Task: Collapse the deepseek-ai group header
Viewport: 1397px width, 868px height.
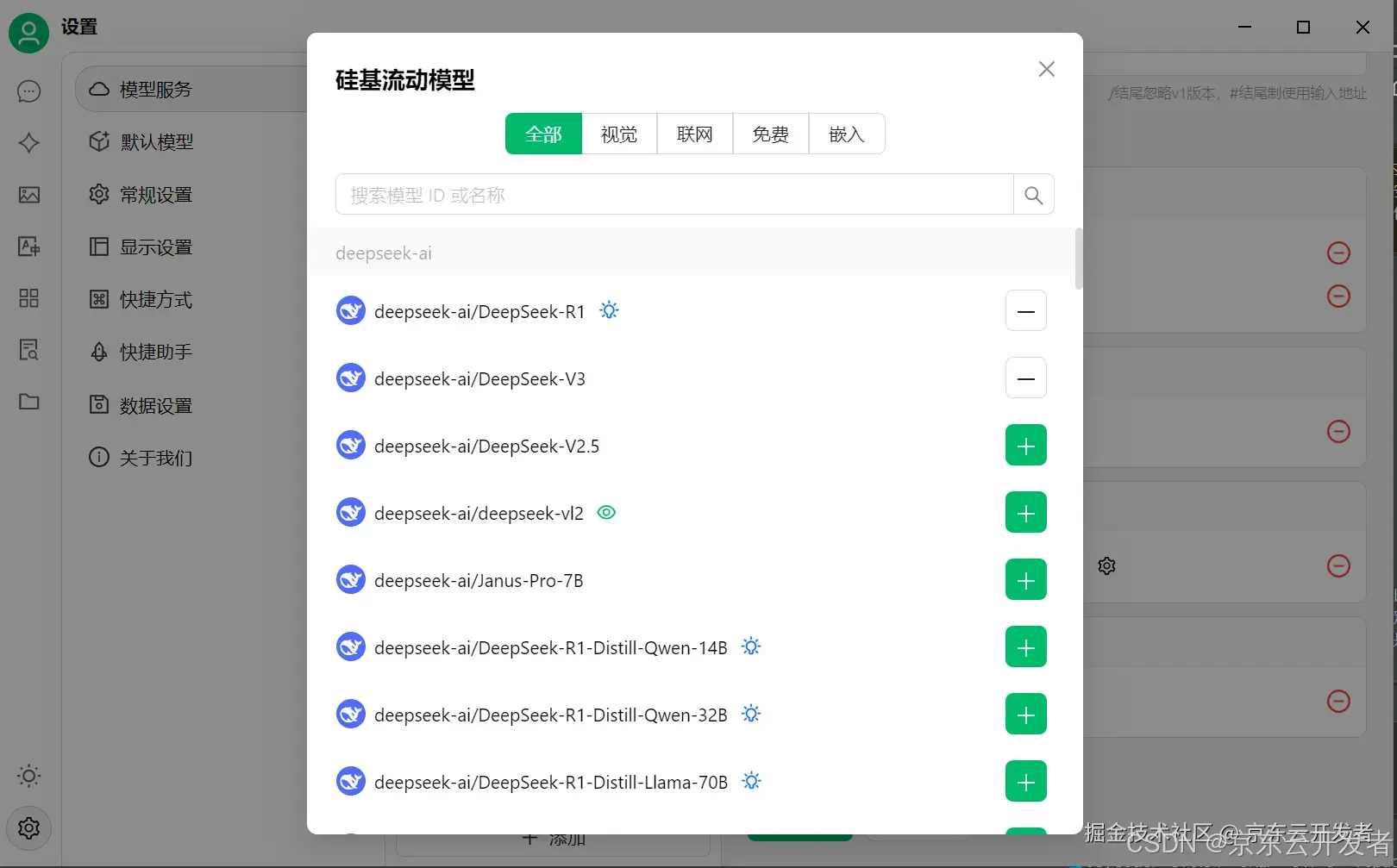Action: click(x=692, y=253)
